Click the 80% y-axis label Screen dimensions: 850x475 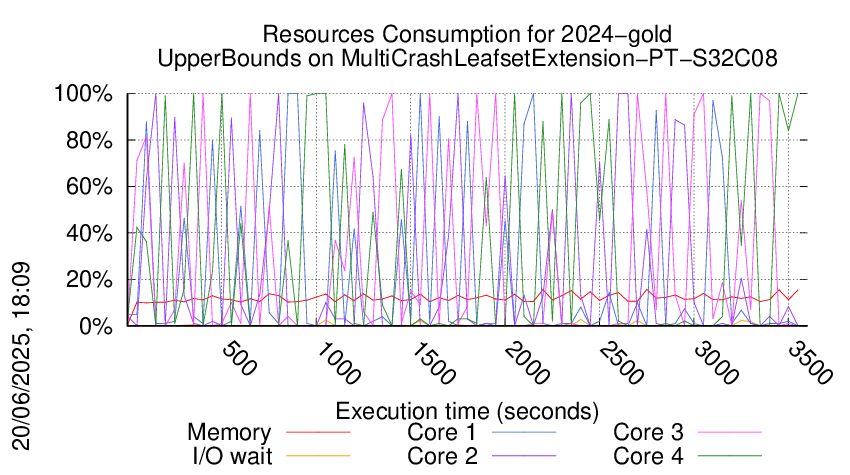tap(89, 140)
